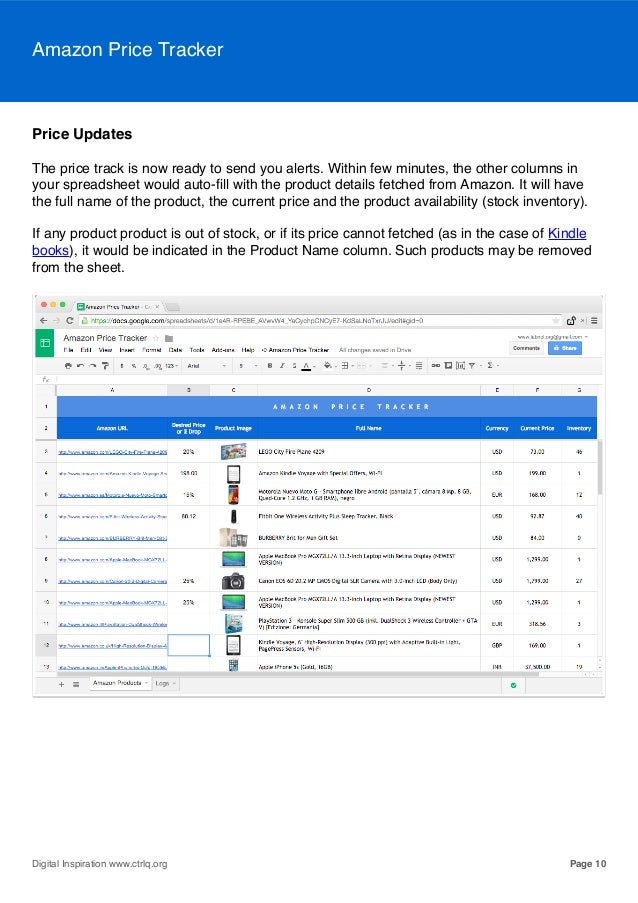Open the text color picker
Viewport: 638px width, 903px height.
(x=307, y=366)
